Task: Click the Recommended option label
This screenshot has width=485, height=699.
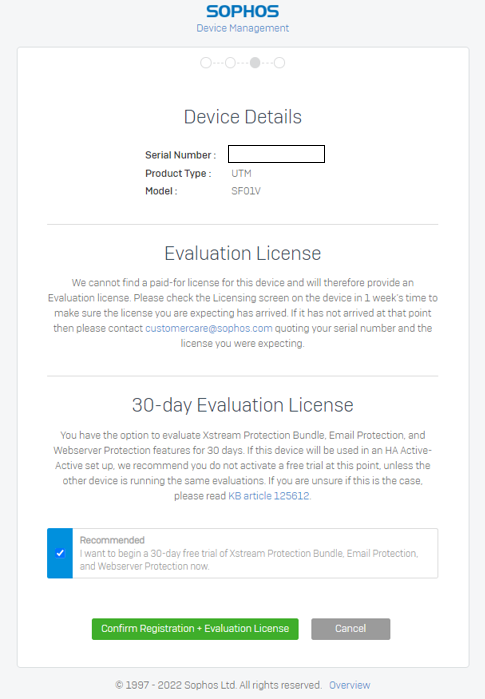Action: click(x=112, y=540)
